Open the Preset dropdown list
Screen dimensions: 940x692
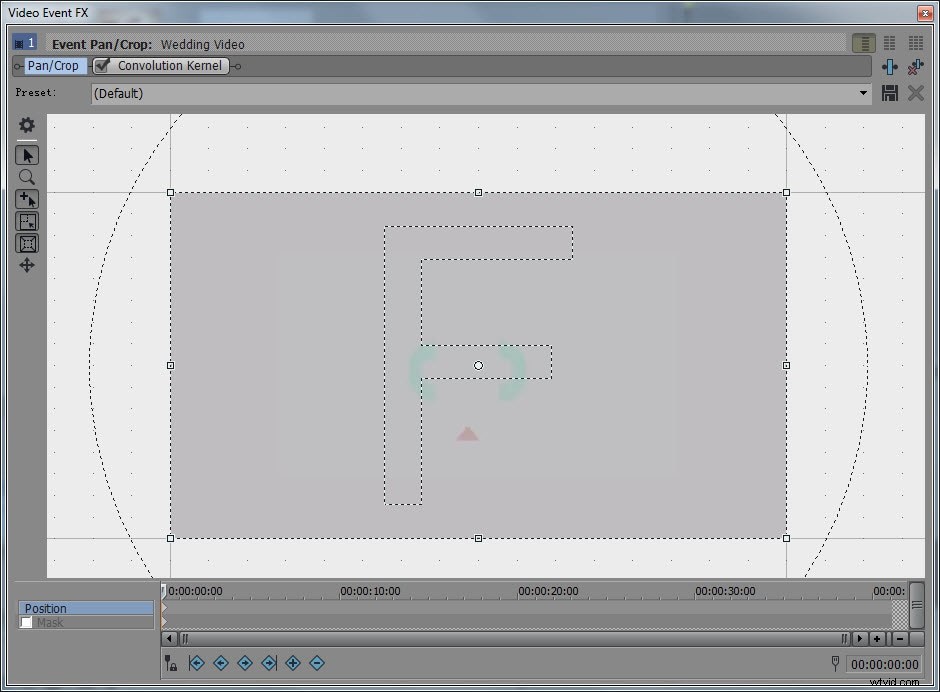(862, 93)
